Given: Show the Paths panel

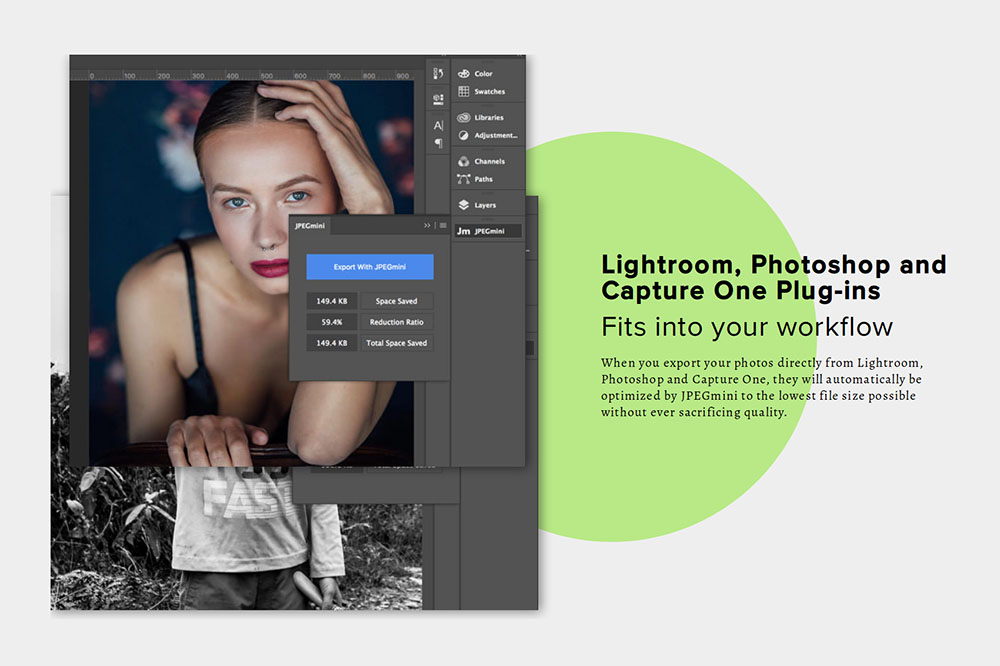Looking at the screenshot, I should (483, 180).
